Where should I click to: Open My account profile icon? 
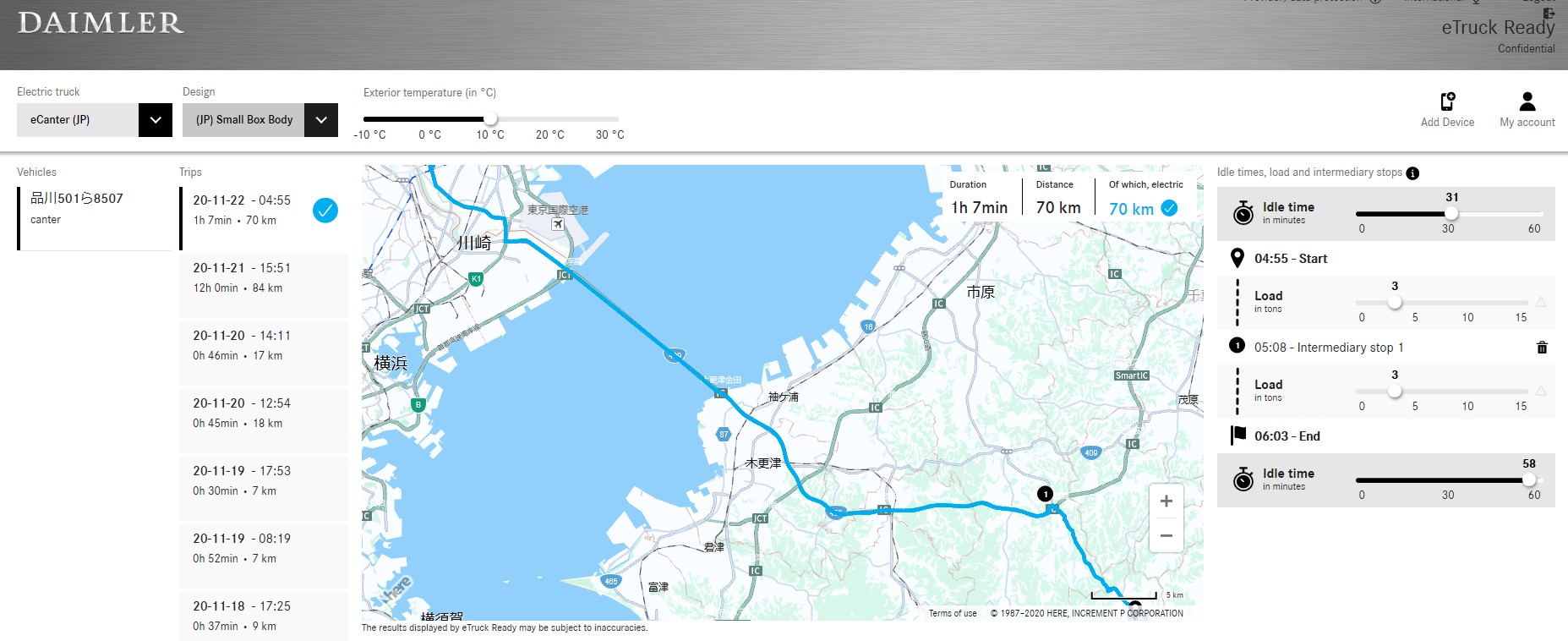click(x=1527, y=101)
